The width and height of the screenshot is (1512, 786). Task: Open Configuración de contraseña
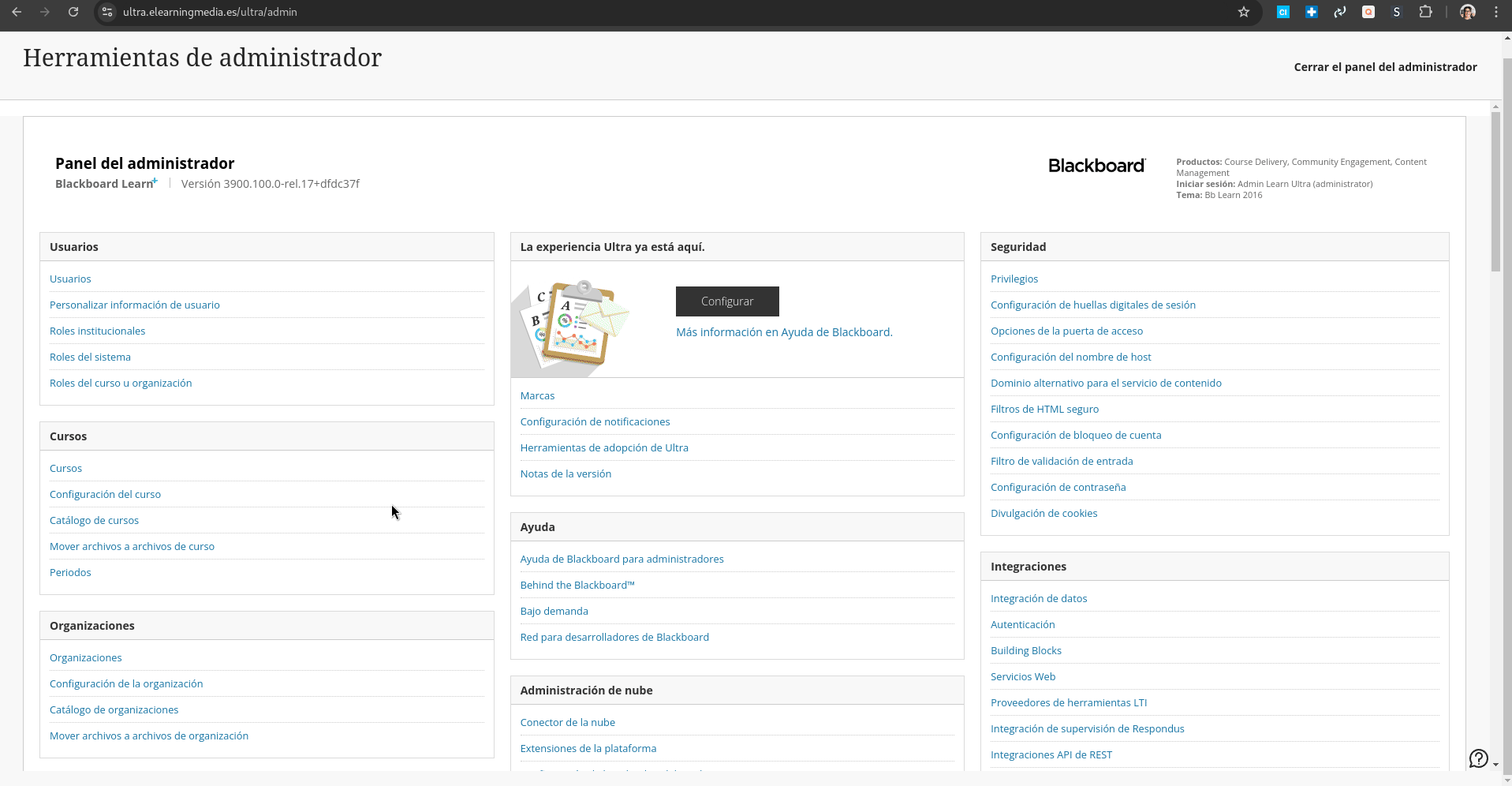pyautogui.click(x=1058, y=487)
